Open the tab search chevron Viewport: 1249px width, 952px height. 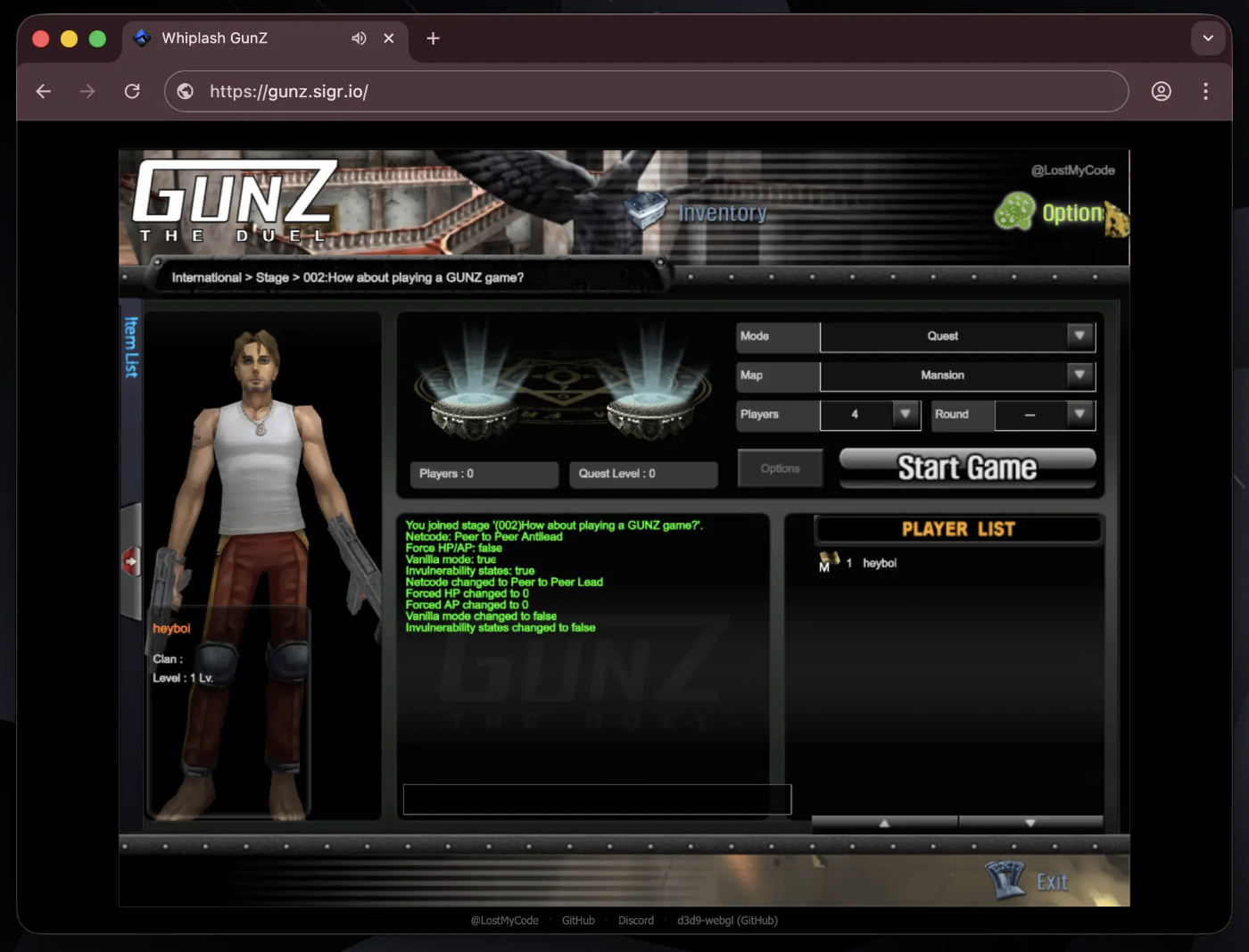pos(1208,38)
